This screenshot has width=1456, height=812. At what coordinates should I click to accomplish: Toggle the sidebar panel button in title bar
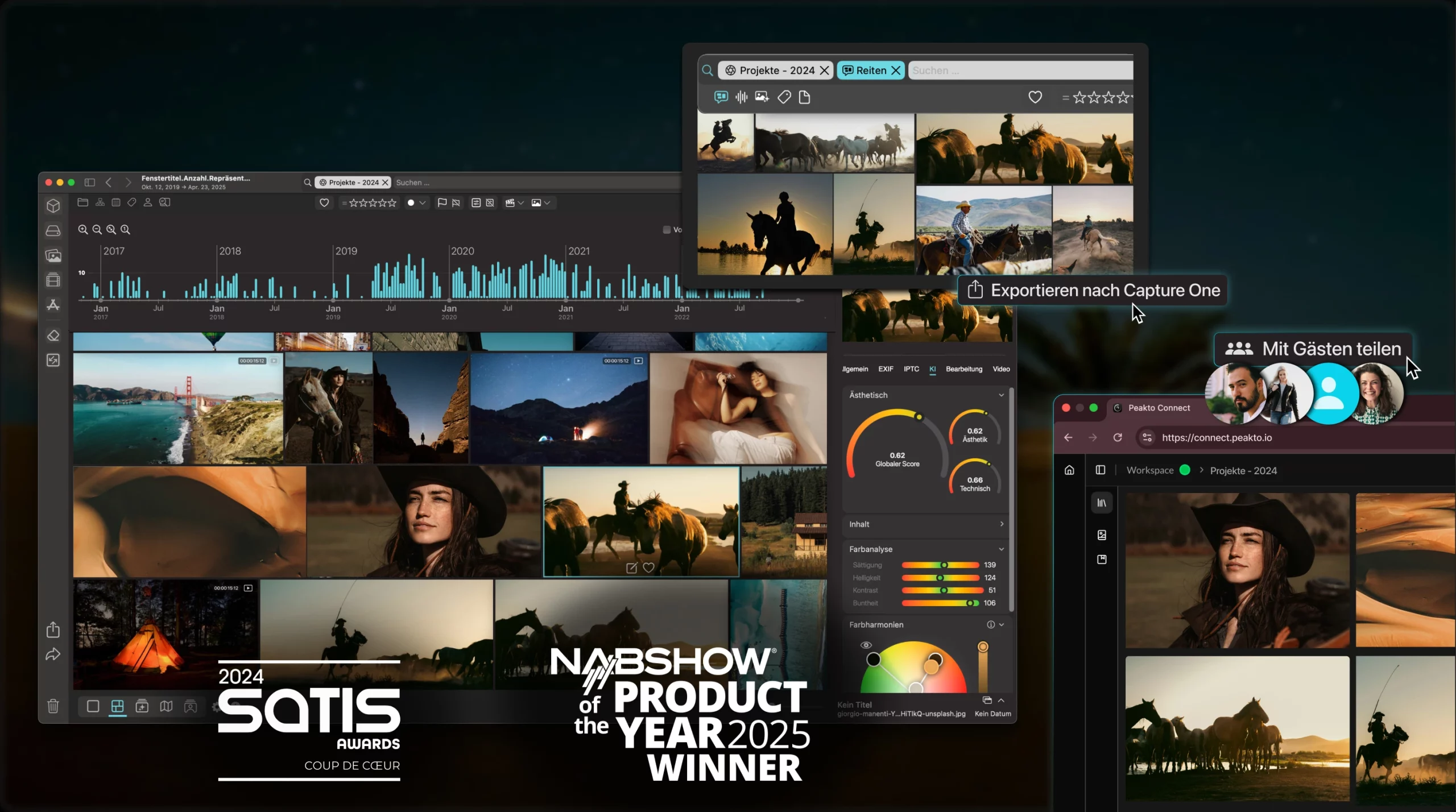click(90, 183)
